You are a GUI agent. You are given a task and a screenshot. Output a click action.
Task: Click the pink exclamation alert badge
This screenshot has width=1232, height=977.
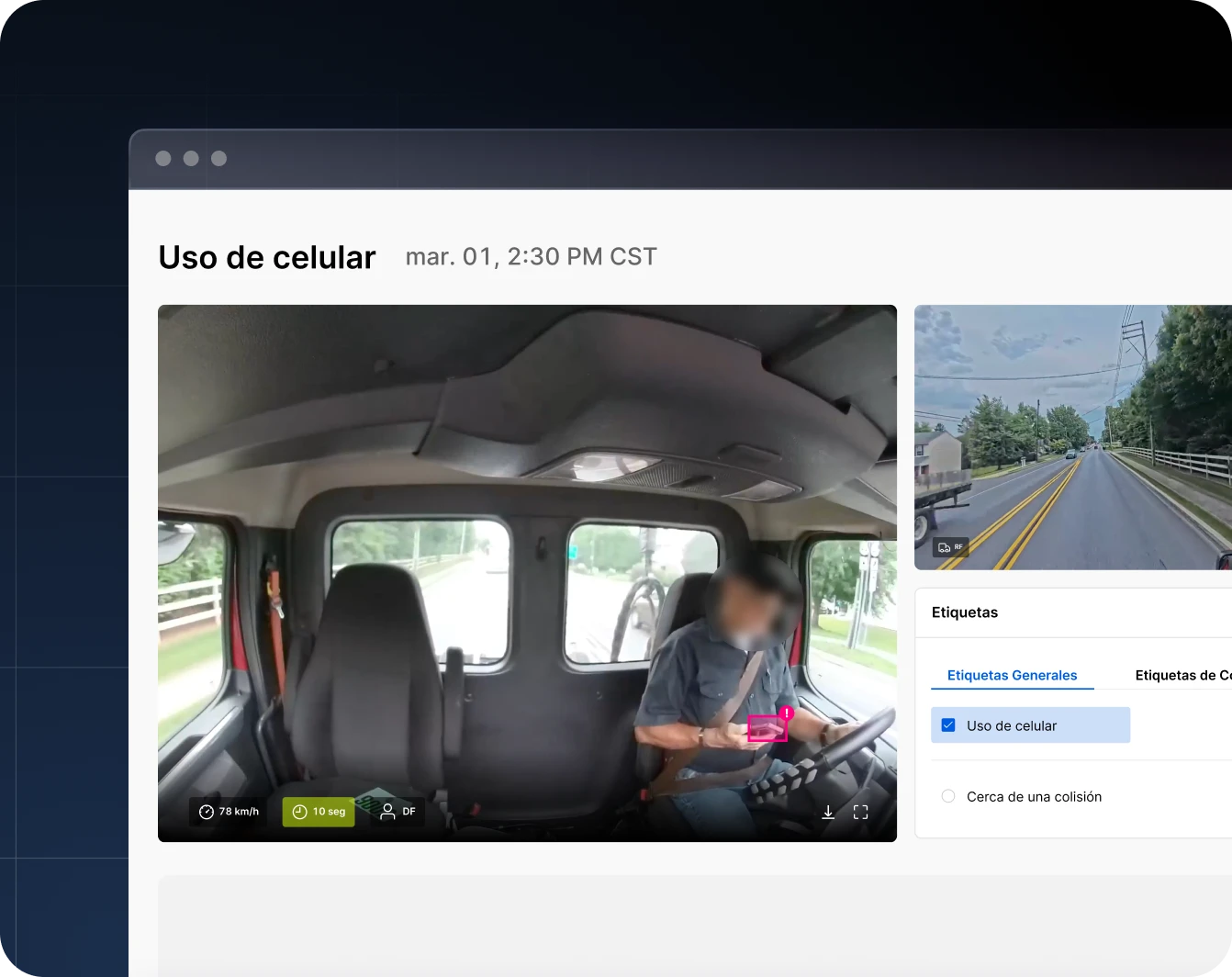pos(787,713)
